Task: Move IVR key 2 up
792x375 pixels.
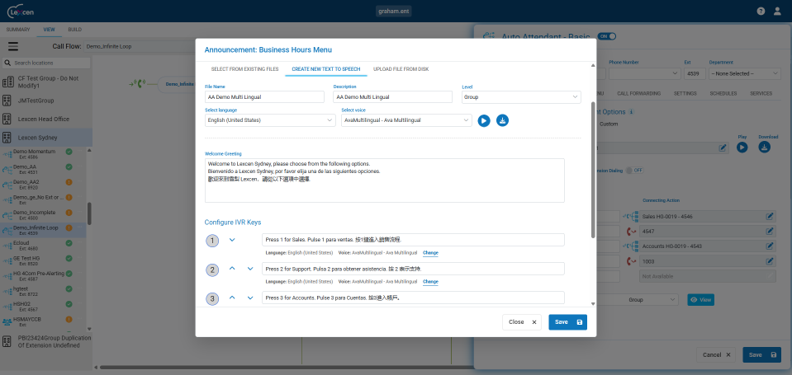Action: [232, 268]
